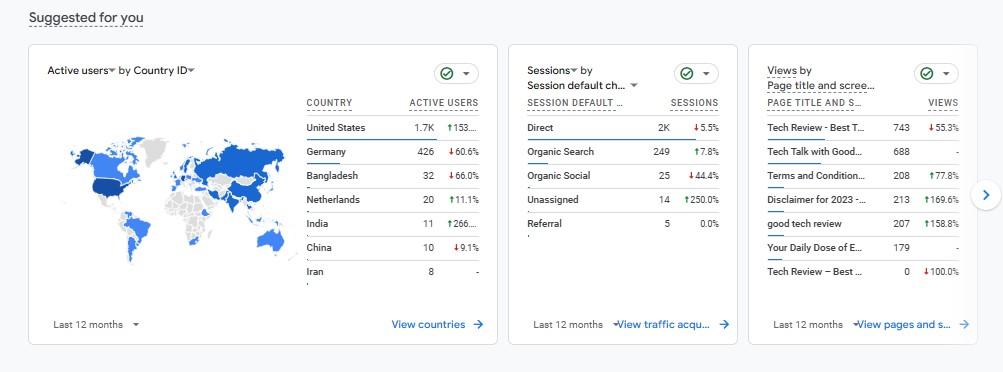Open the View countries link

click(429, 325)
